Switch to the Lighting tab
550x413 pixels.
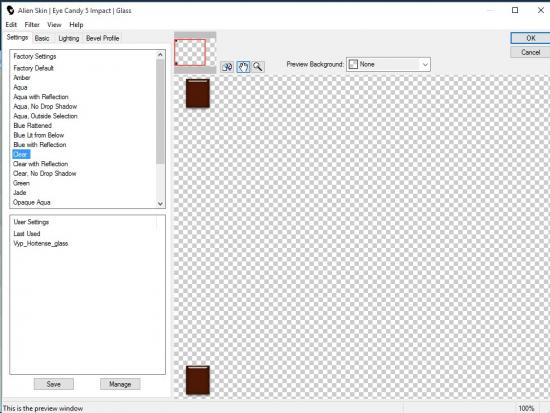(x=69, y=38)
